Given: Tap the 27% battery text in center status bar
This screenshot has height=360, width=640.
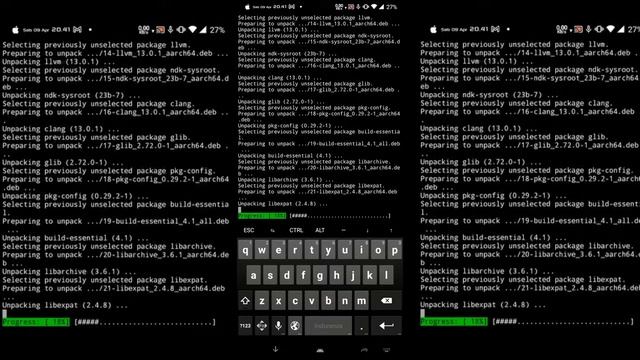Looking at the screenshot, I should [391, 7].
